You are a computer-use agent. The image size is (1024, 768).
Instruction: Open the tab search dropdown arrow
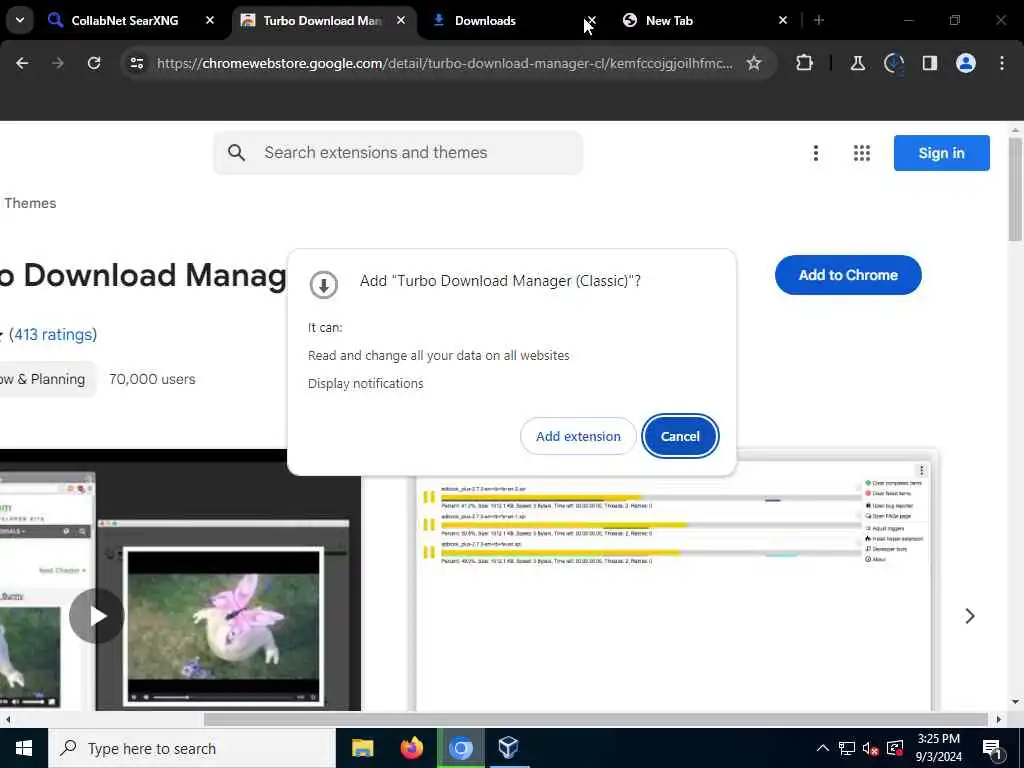pyautogui.click(x=20, y=20)
